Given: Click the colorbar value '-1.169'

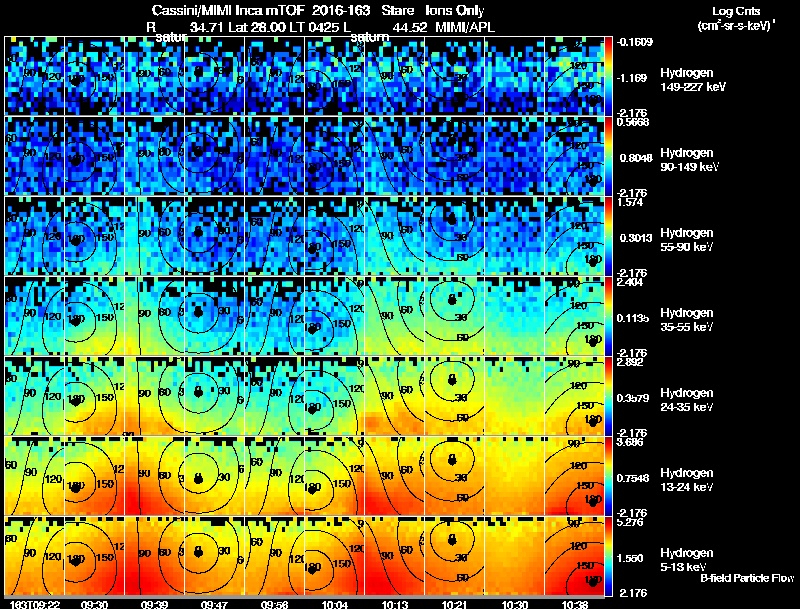Looking at the screenshot, I should (x=632, y=78).
